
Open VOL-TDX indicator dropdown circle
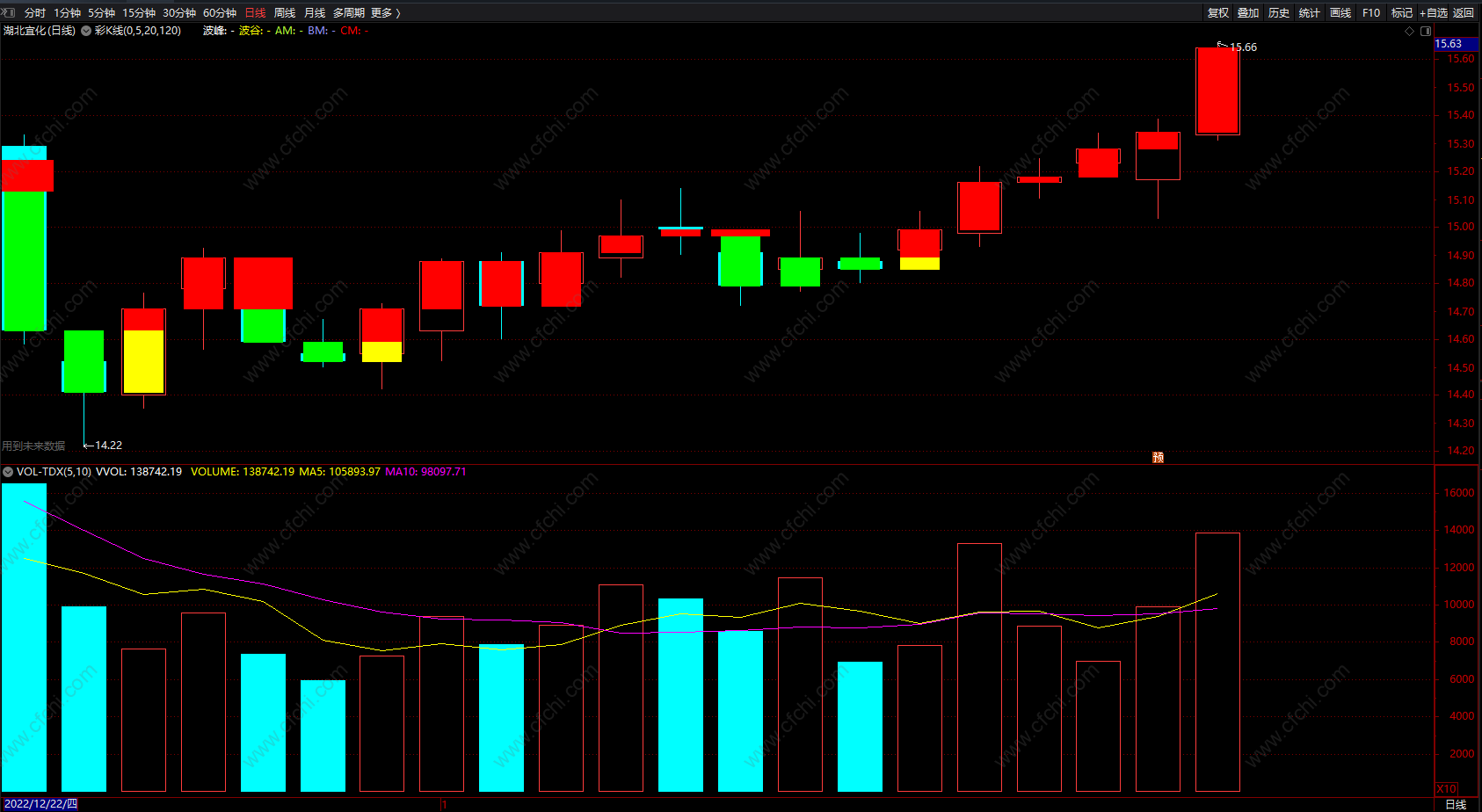(x=8, y=472)
